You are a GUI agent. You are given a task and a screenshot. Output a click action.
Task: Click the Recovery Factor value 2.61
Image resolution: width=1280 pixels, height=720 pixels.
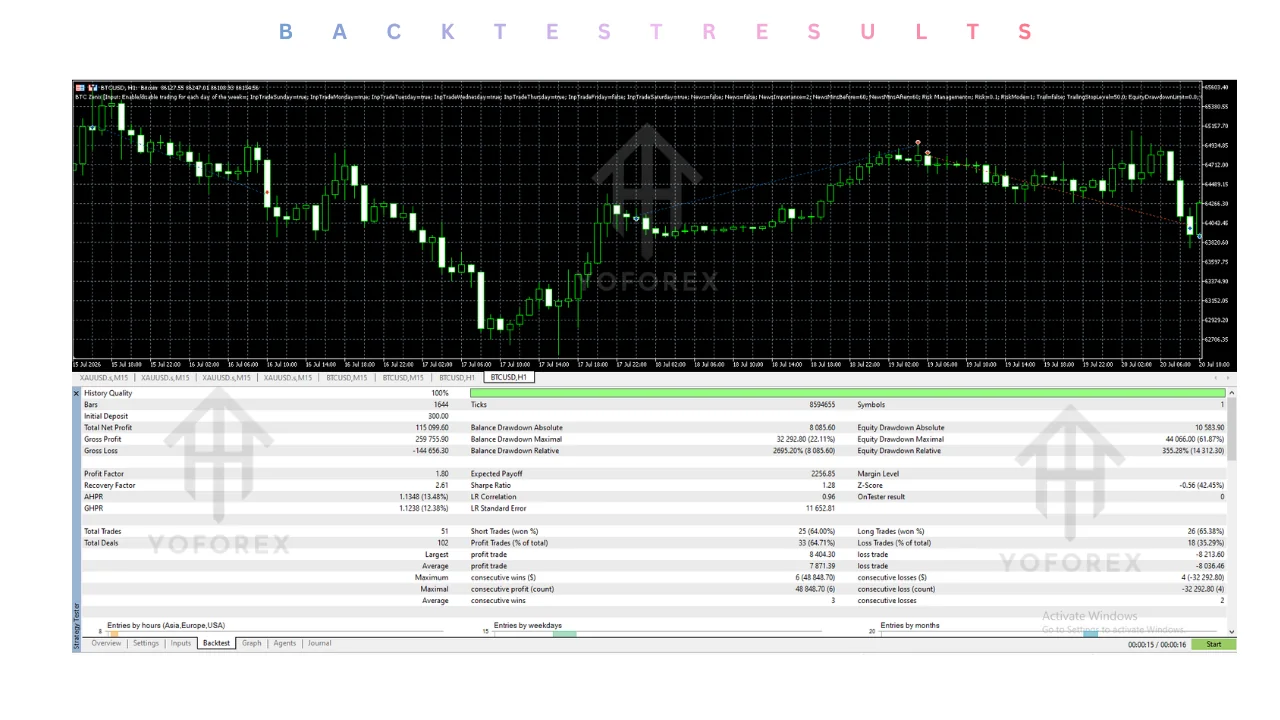(443, 485)
